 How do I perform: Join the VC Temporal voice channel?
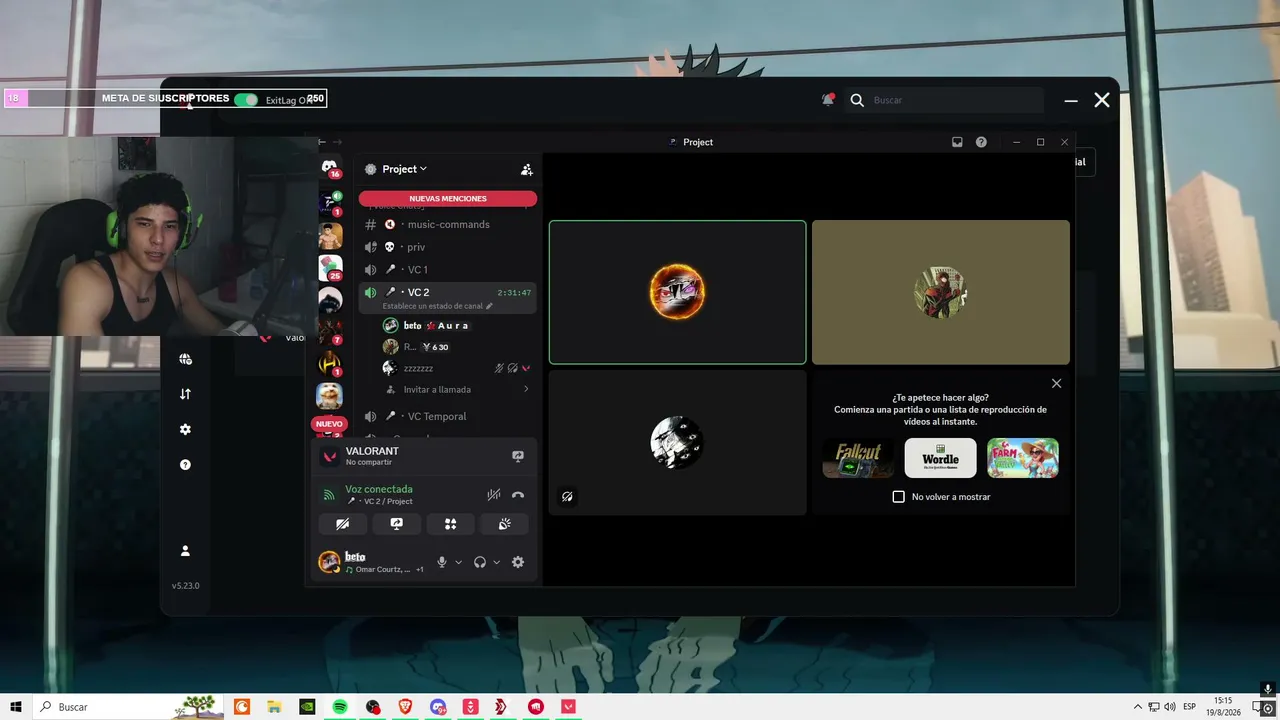point(448,416)
